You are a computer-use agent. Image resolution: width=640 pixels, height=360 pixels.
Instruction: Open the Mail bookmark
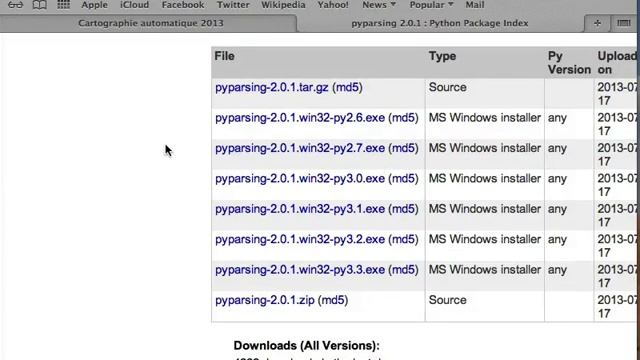coord(475,5)
